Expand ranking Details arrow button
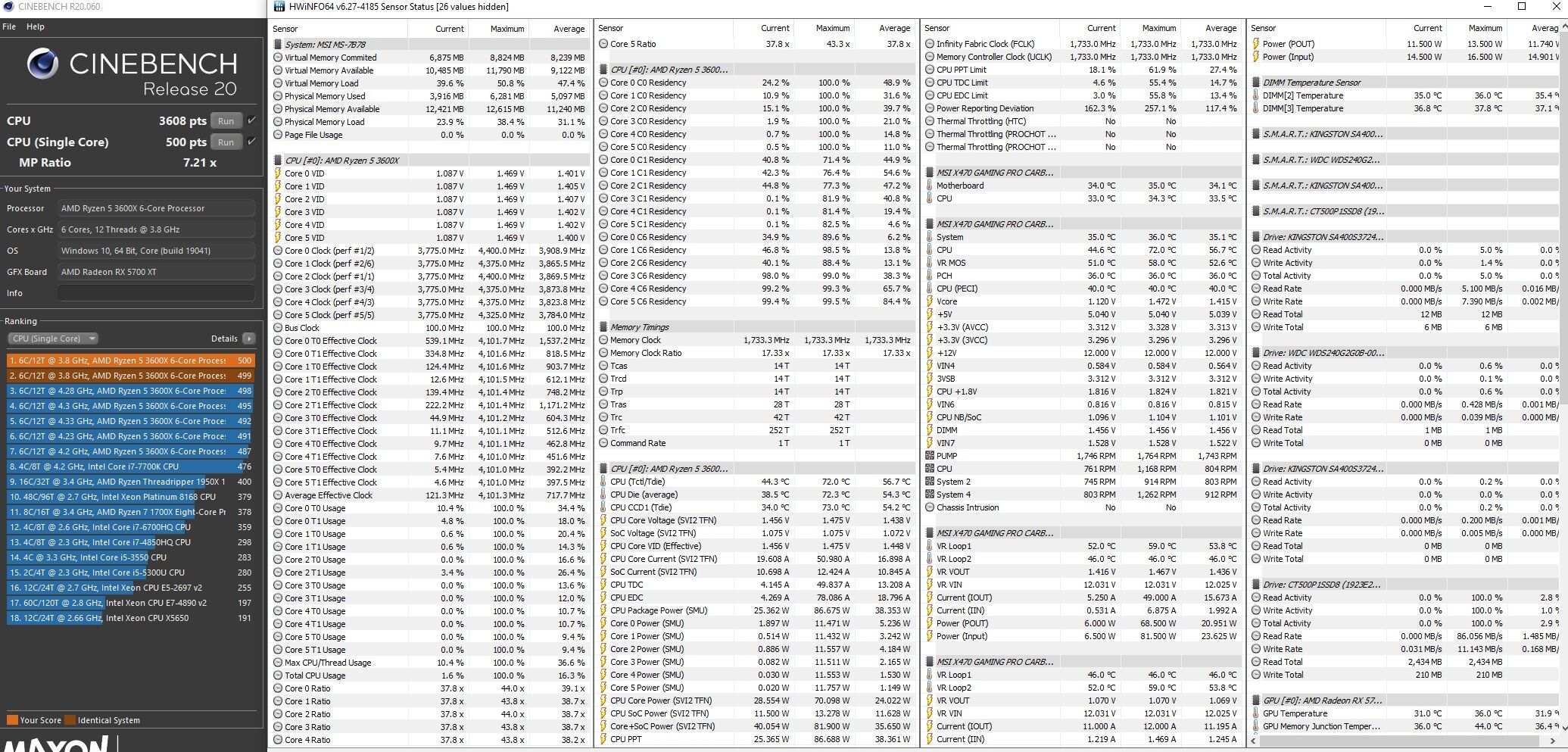The height and width of the screenshot is (752, 1568). 249,339
